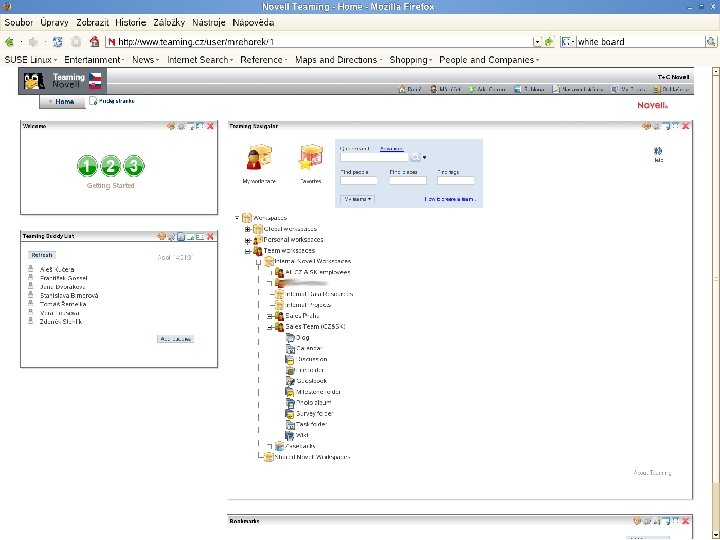The image size is (720, 540).
Task: Expand the Global workspaces tree node
Action: point(248,229)
